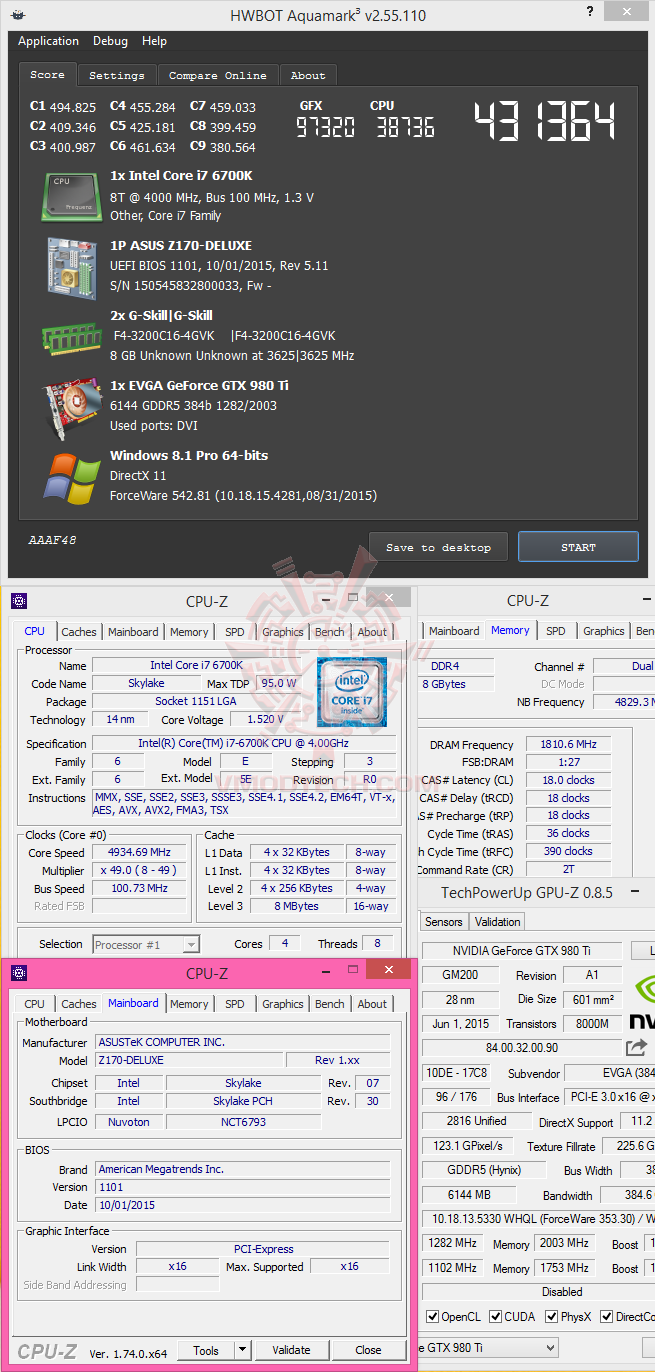Open the Validation tab in GPU-Z
Image resolution: width=655 pixels, height=1372 pixels.
coord(498,922)
